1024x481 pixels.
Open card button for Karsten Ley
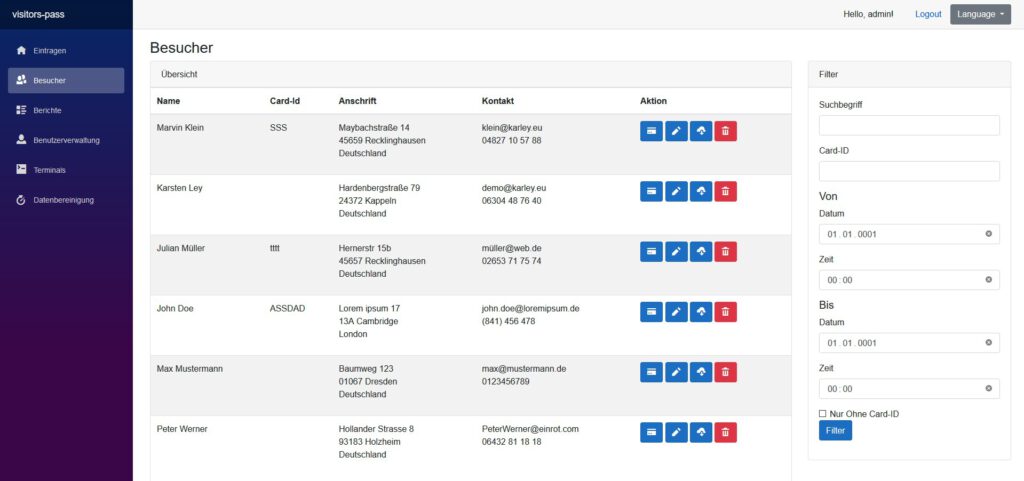tap(651, 191)
